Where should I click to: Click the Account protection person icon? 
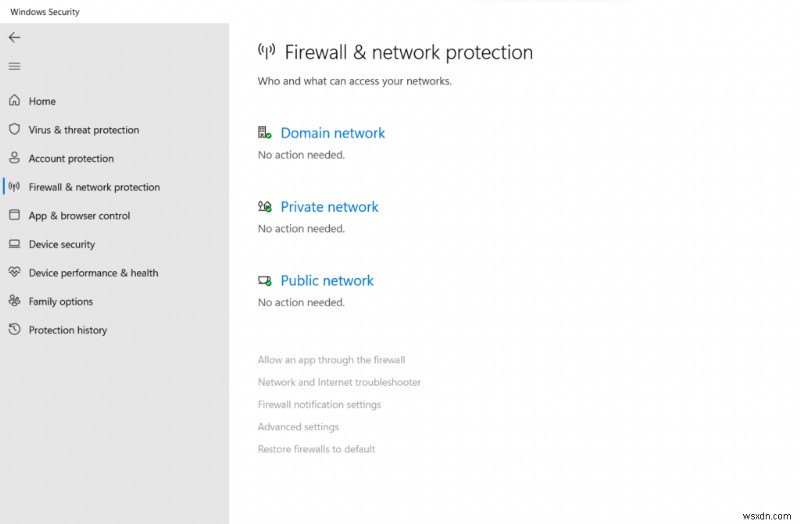(14, 158)
